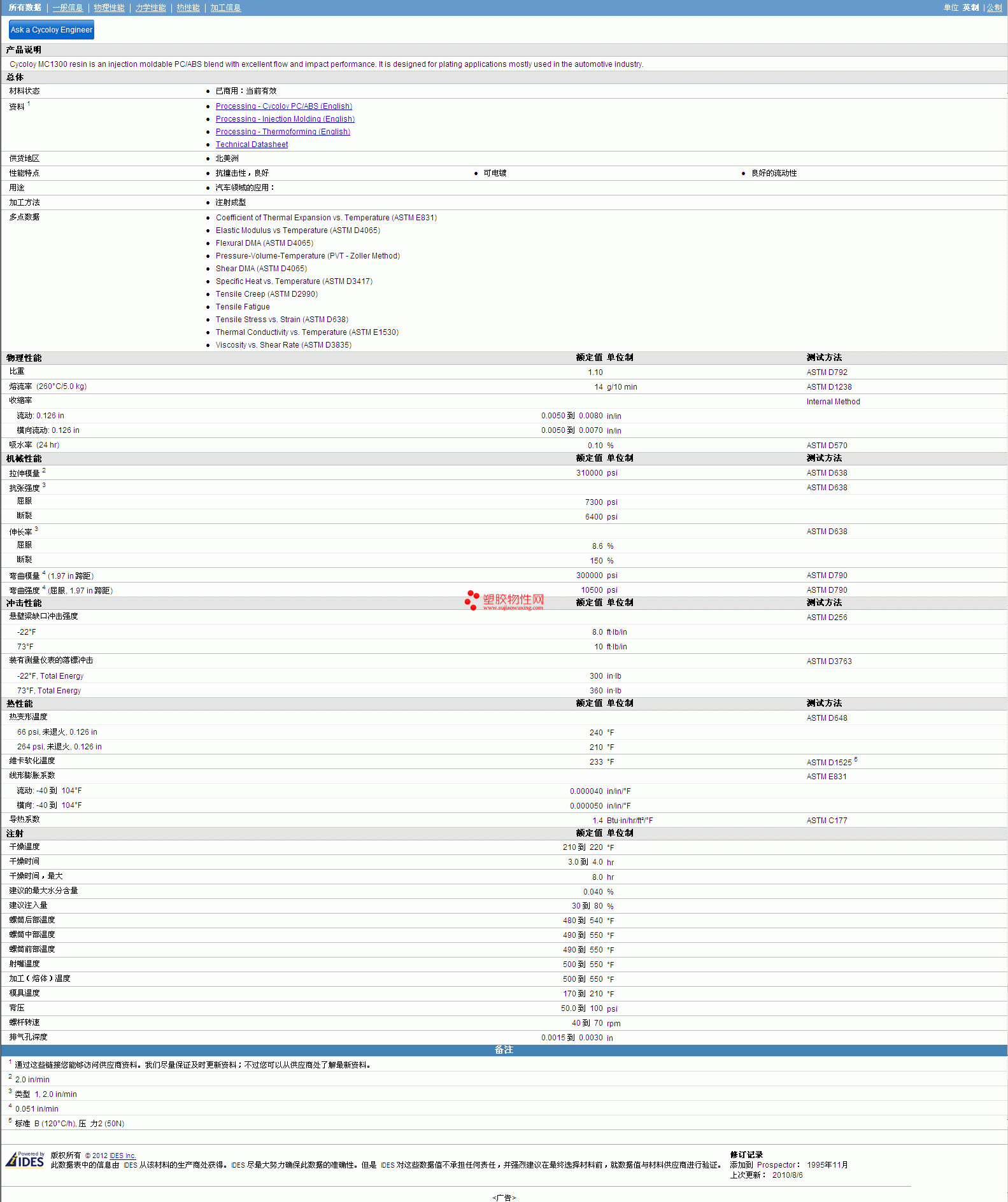1008x1202 pixels.
Task: Click the ASTM C177 test method cell
Action: click(827, 821)
